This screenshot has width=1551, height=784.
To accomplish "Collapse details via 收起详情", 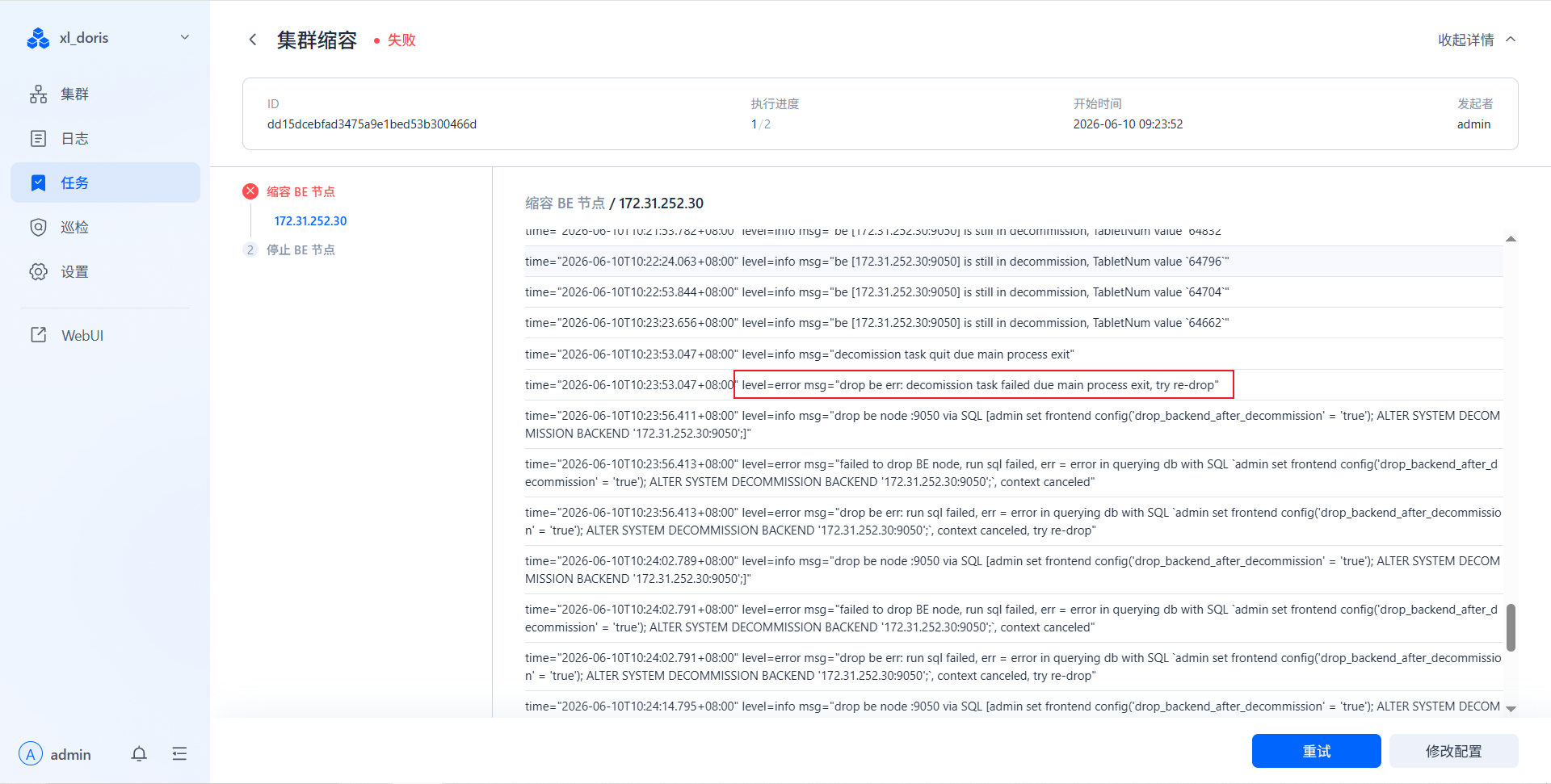I will coord(1477,40).
